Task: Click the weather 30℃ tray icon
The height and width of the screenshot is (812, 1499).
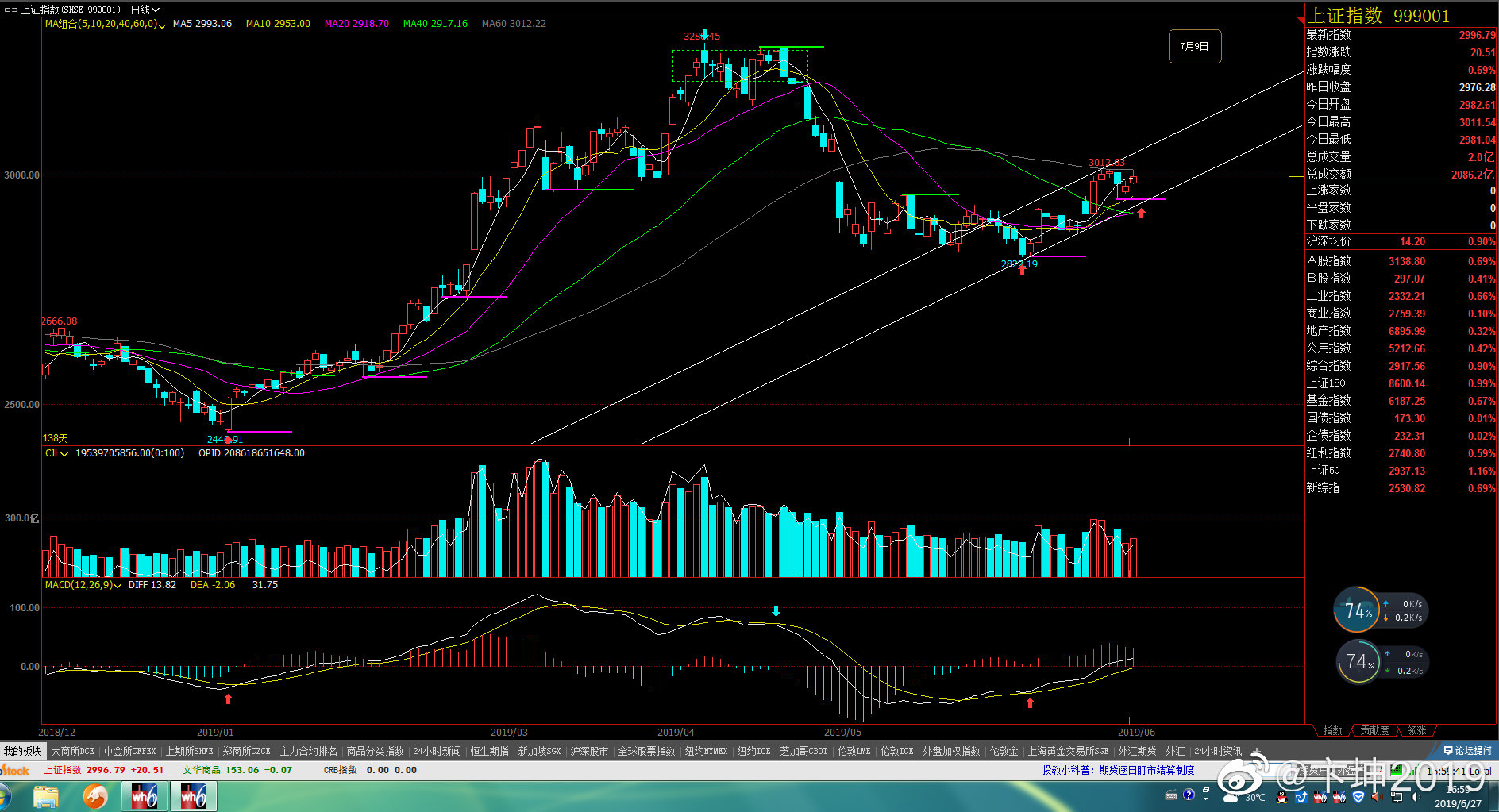Action: tap(1243, 795)
